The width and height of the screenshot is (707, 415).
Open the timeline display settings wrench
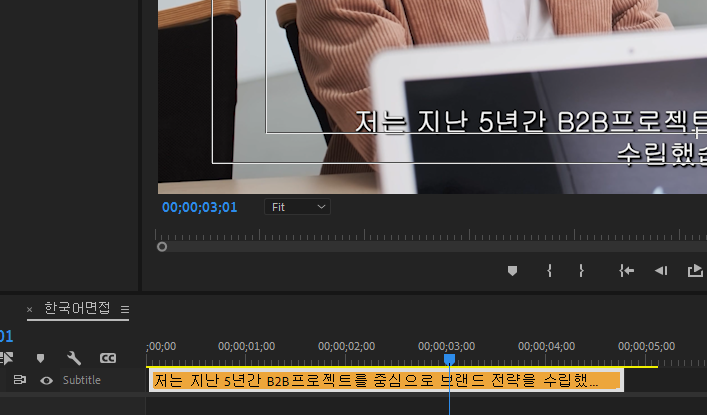tap(74, 358)
